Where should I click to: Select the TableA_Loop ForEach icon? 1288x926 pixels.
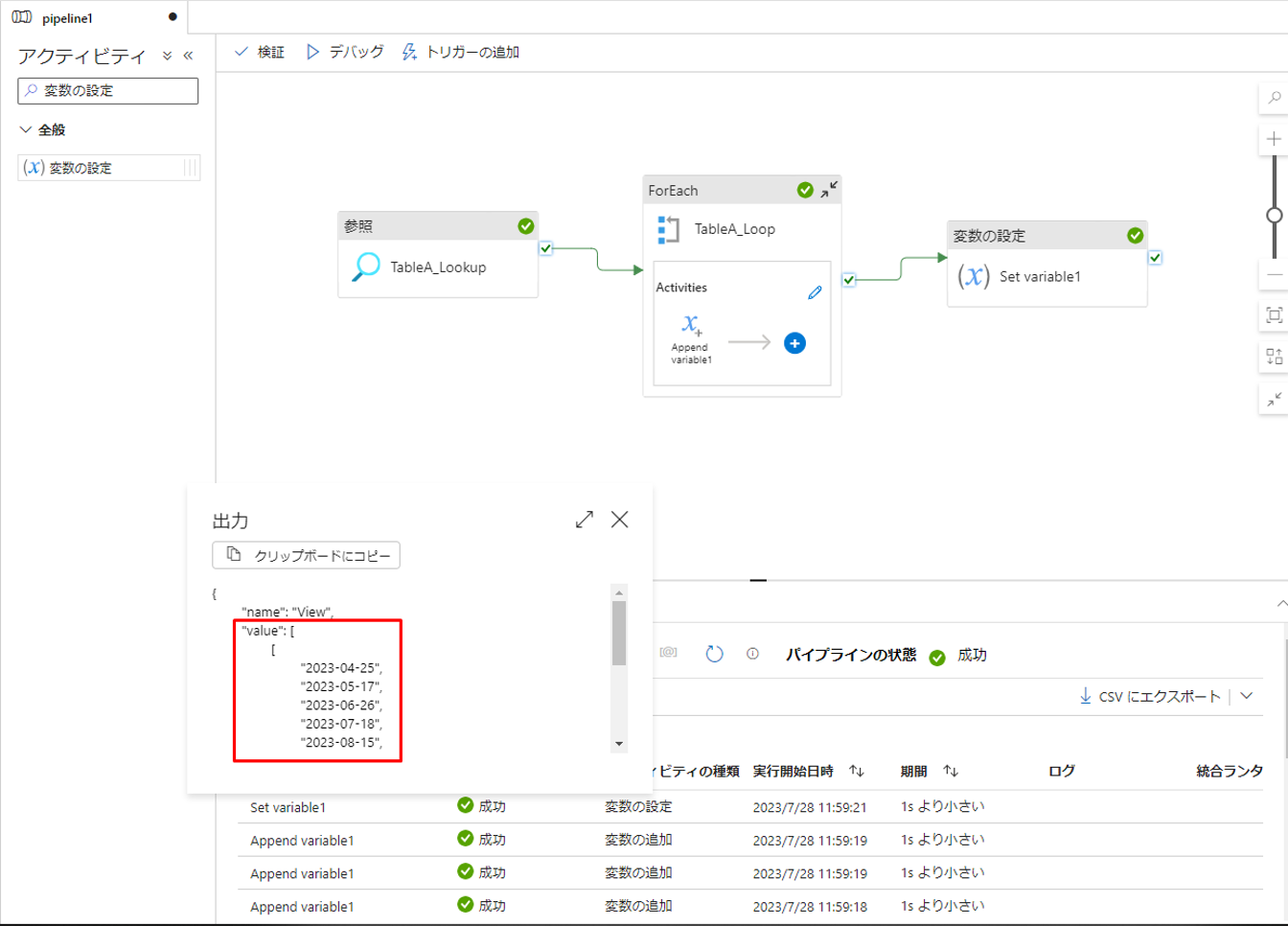pos(668,229)
